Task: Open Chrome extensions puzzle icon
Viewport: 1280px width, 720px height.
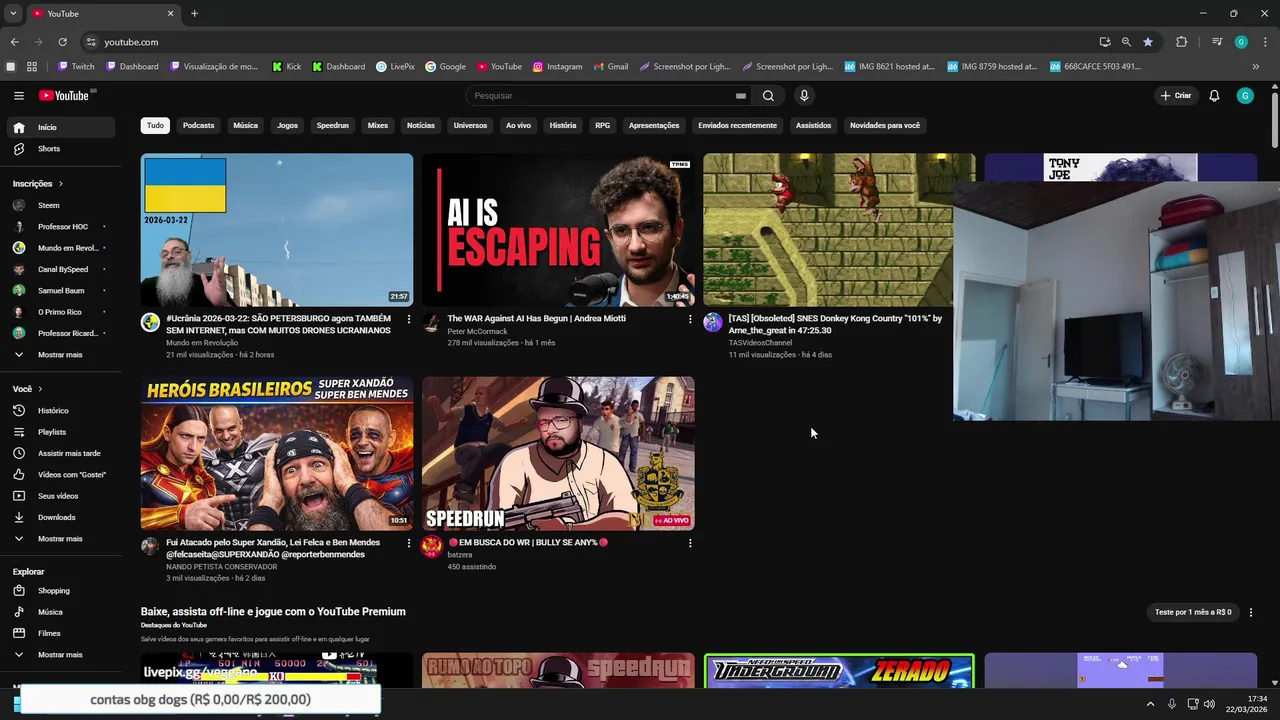Action: (x=1182, y=42)
